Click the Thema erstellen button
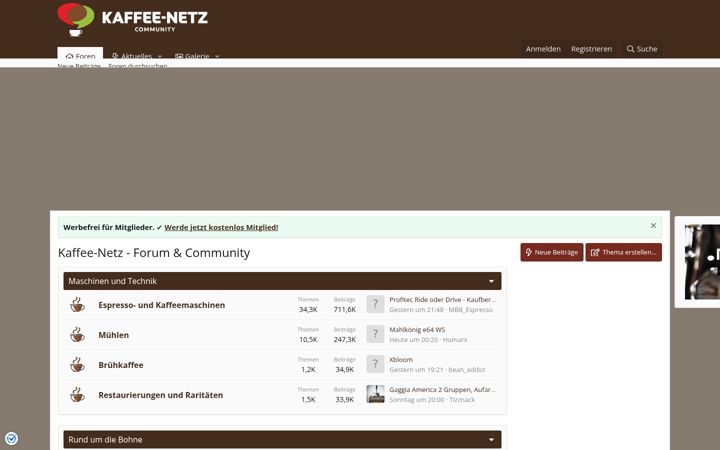This screenshot has height=450, width=720. tap(623, 252)
